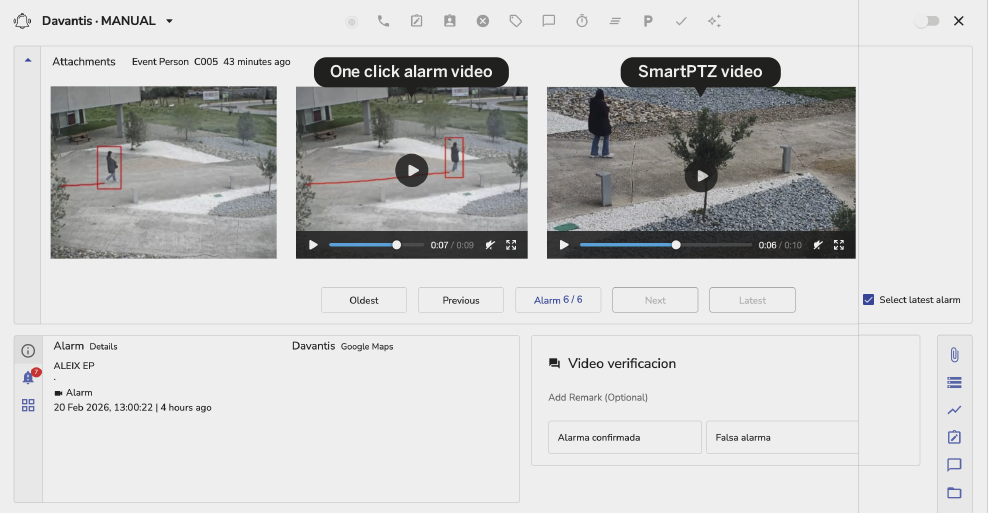Open the trend line chart icon in sidebar
Image resolution: width=988 pixels, height=513 pixels.
pyautogui.click(x=954, y=410)
